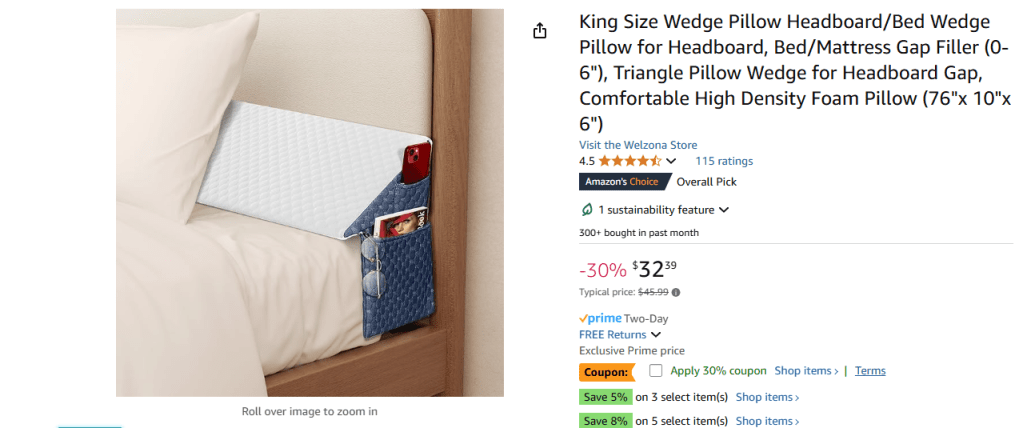Click the star rating icons

click(629, 161)
